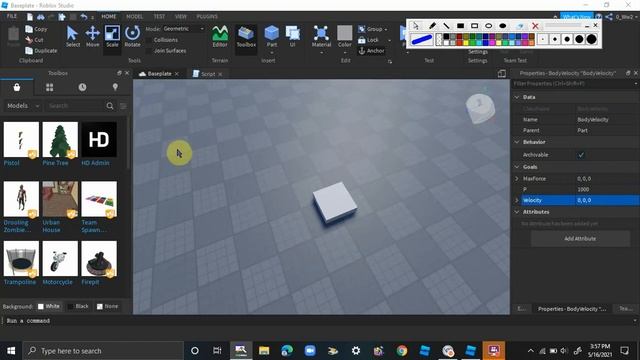Toggle the Join Surfaces checkbox

click(149, 51)
